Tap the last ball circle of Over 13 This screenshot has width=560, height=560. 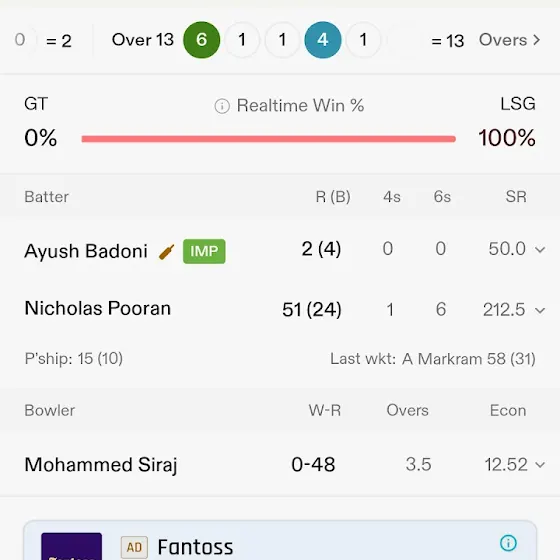click(363, 40)
